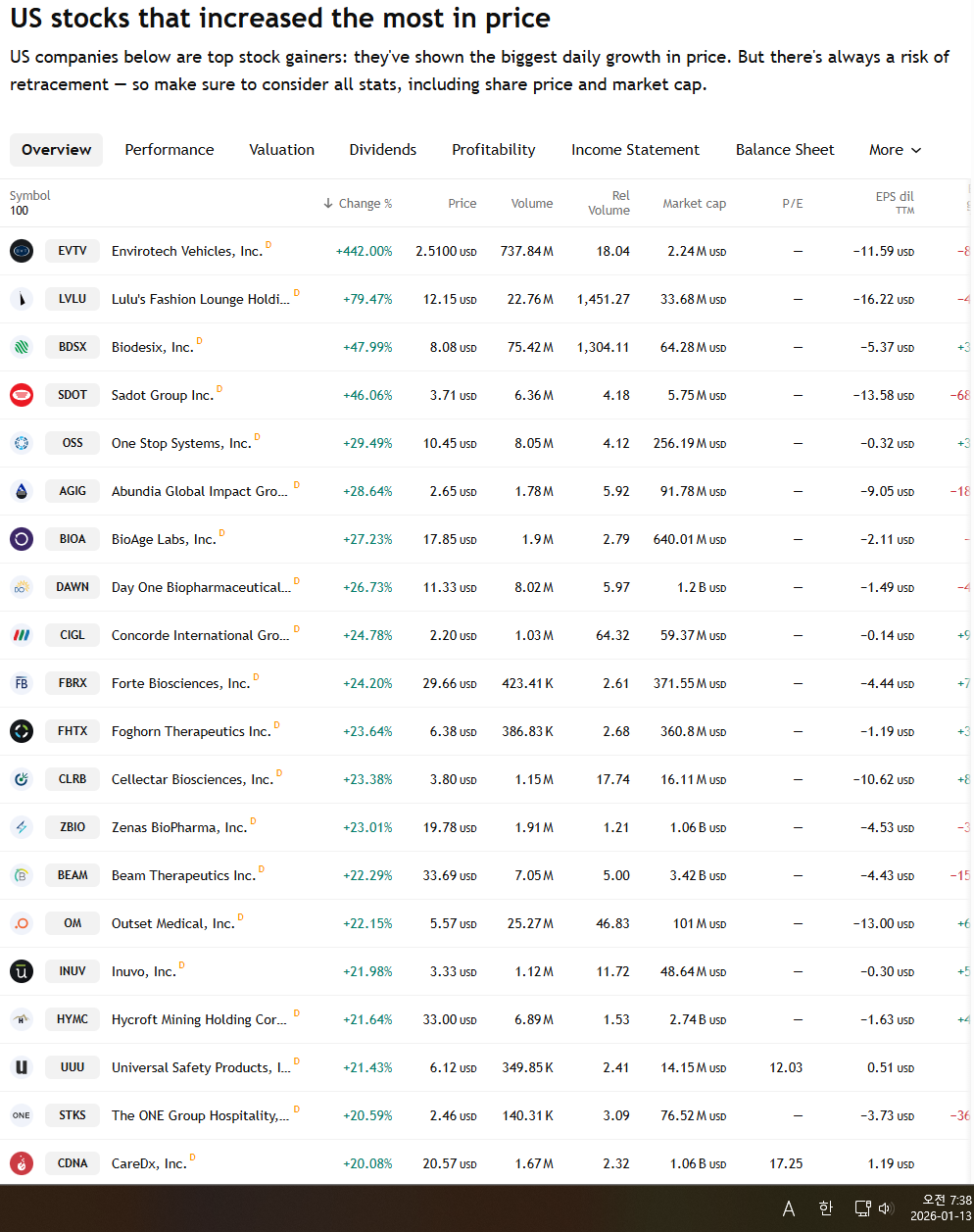Select the Abundia Global logo icon
The width and height of the screenshot is (974, 1232).
click(x=22, y=491)
